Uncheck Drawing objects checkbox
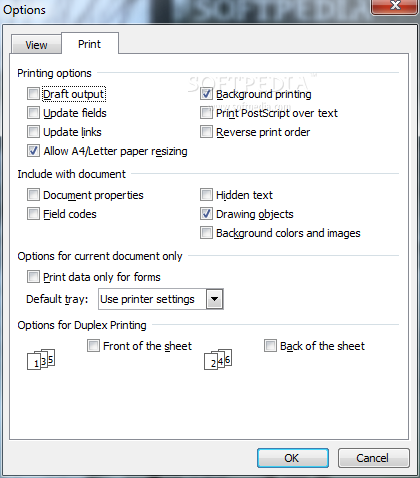The width and height of the screenshot is (420, 478). click(x=206, y=214)
